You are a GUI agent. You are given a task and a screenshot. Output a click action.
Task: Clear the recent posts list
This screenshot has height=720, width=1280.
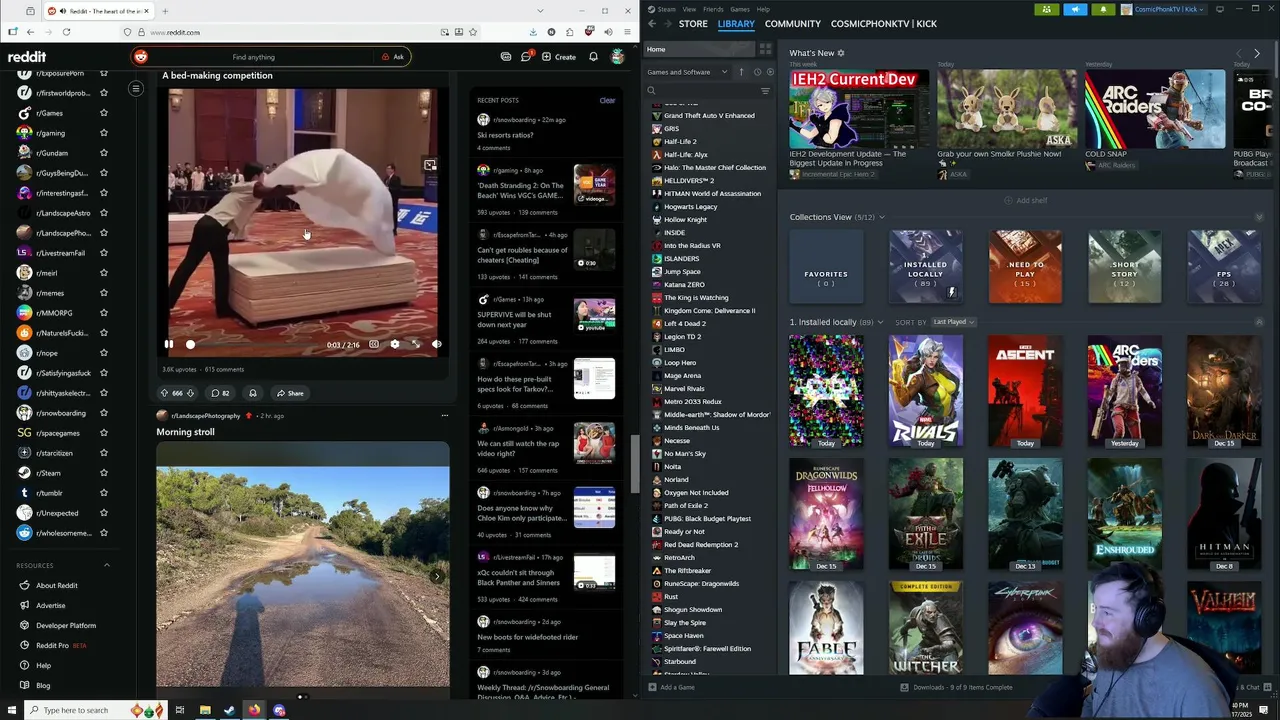607,100
